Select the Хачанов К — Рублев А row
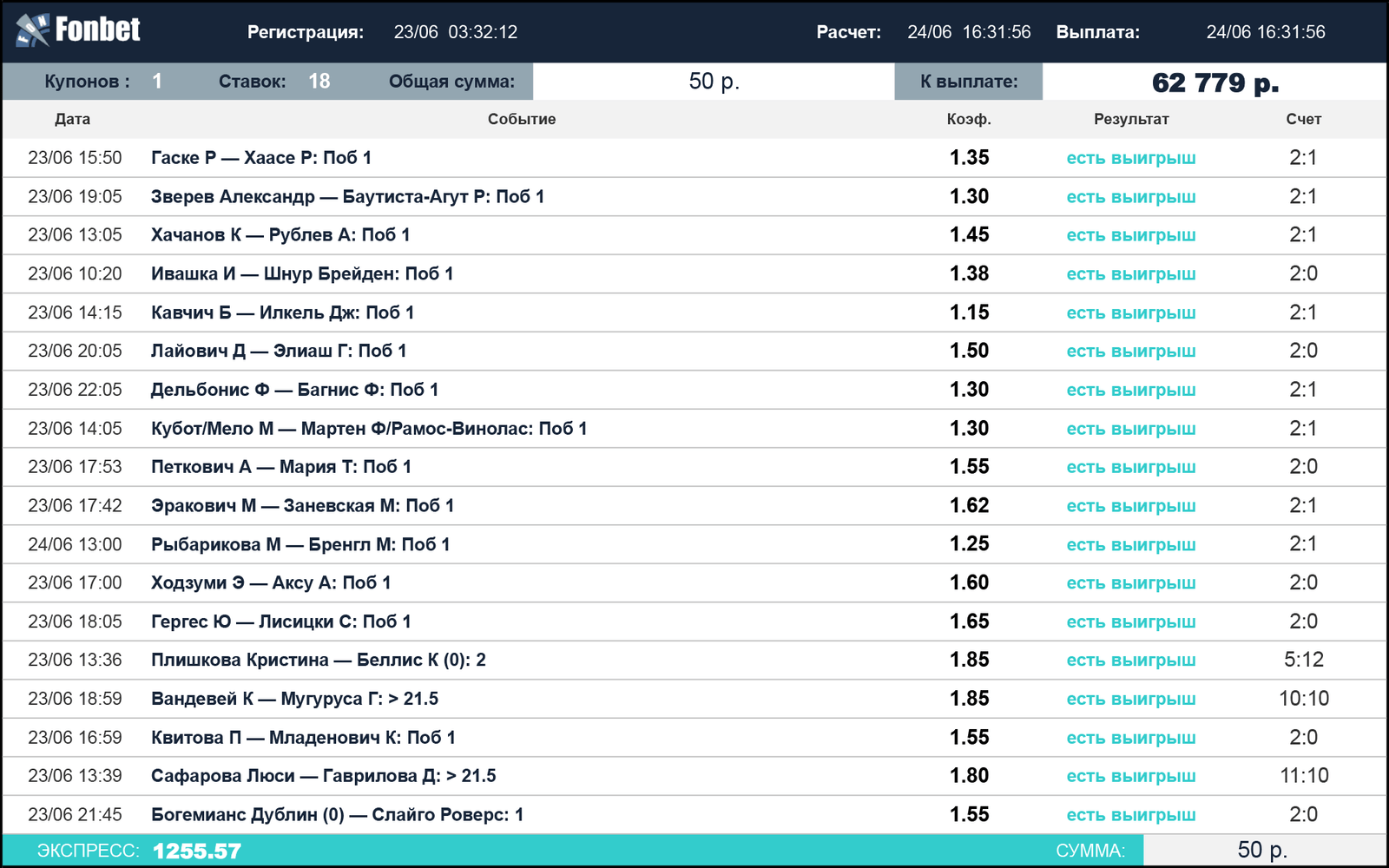This screenshot has height=868, width=1389. pyautogui.click(x=694, y=235)
